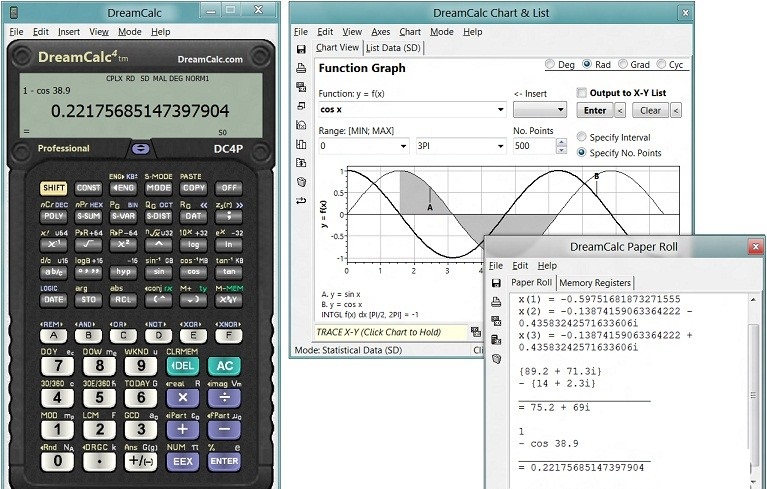Select the Grad angle mode radio
Screen dimensions: 767x489
[x=623, y=64]
